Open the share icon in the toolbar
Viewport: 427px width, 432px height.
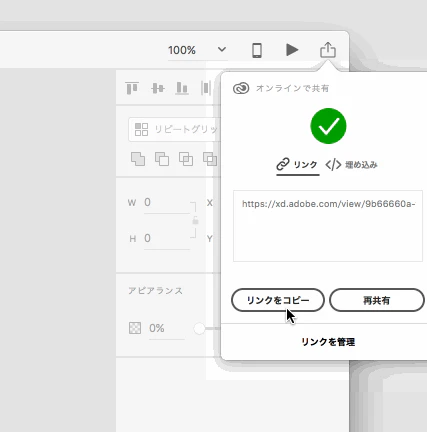tap(328, 50)
